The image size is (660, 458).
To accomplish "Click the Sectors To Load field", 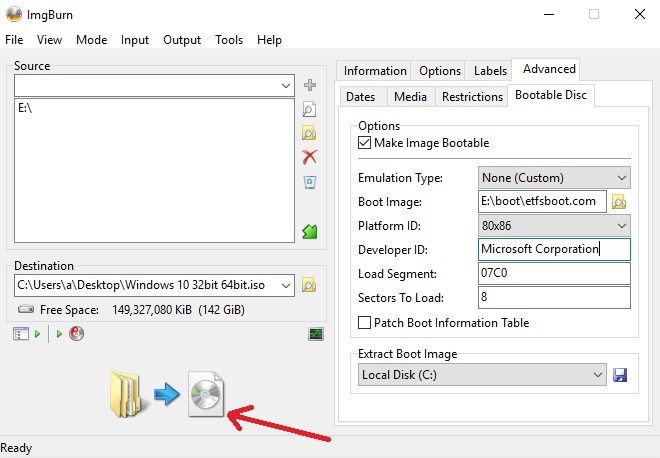I will pos(554,297).
